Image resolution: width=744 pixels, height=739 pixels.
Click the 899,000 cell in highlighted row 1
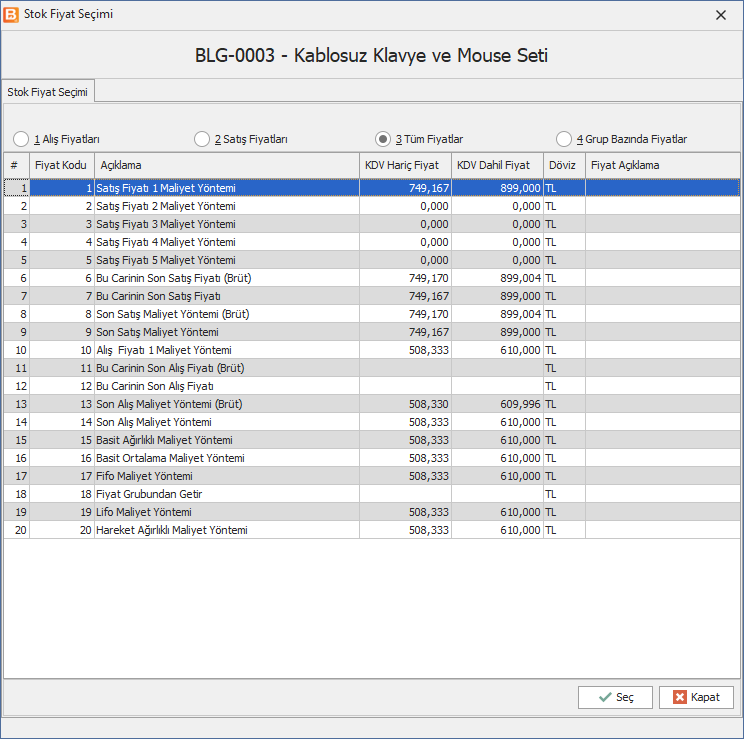pos(497,188)
